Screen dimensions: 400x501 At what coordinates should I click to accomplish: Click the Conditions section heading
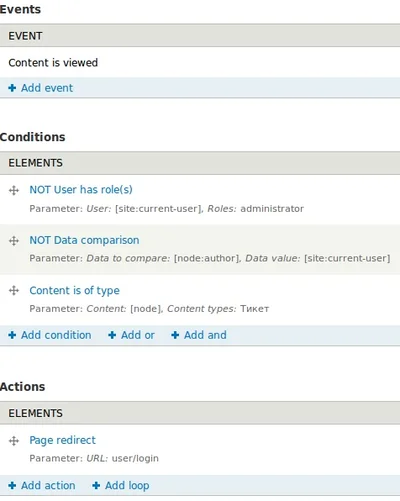(33, 137)
